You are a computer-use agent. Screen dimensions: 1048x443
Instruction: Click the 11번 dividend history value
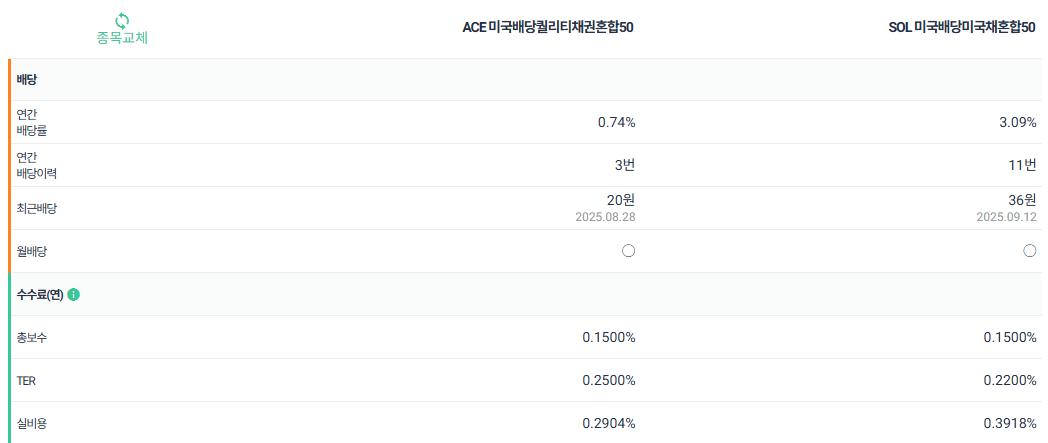click(x=1023, y=165)
